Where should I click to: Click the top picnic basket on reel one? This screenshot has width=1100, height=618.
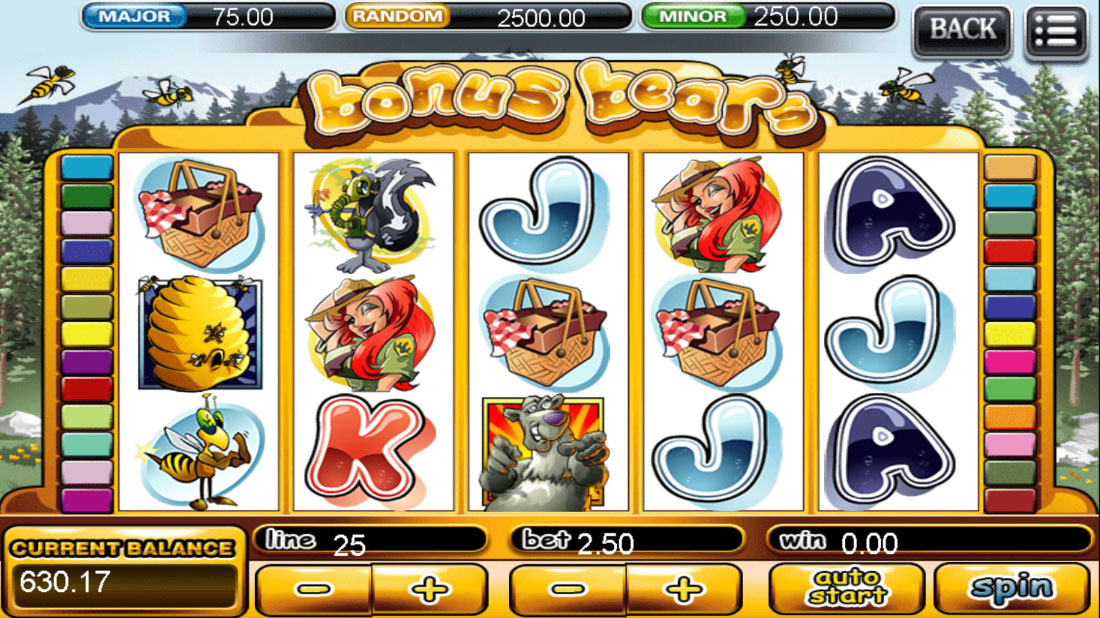200,214
